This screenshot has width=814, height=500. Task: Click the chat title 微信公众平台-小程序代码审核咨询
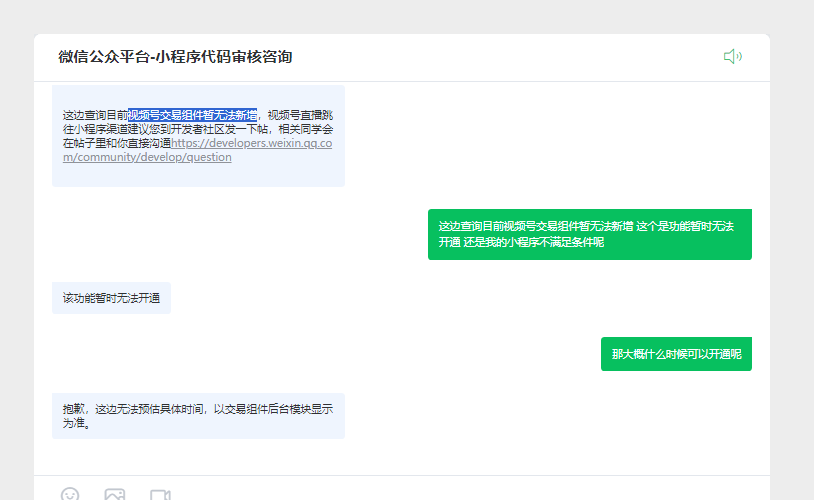pos(175,57)
